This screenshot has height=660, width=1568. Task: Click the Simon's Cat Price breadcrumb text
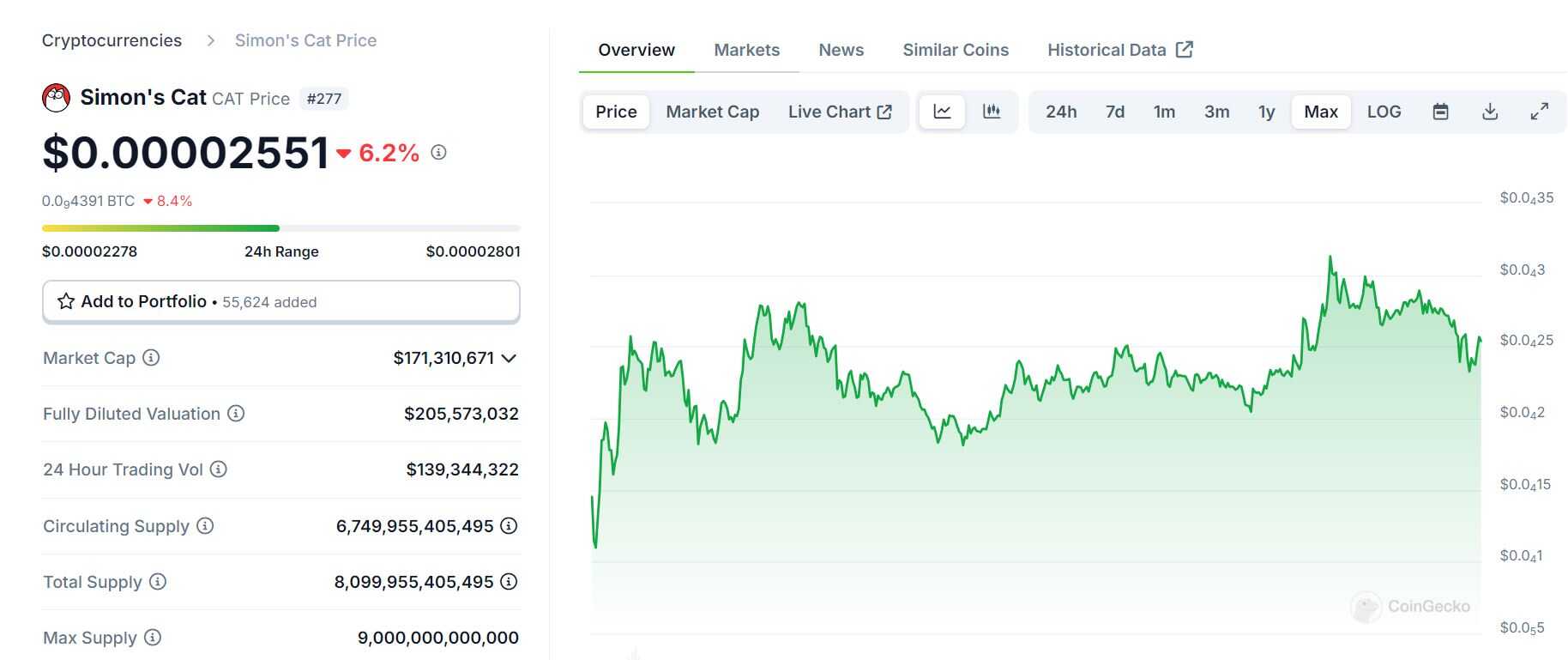[305, 40]
